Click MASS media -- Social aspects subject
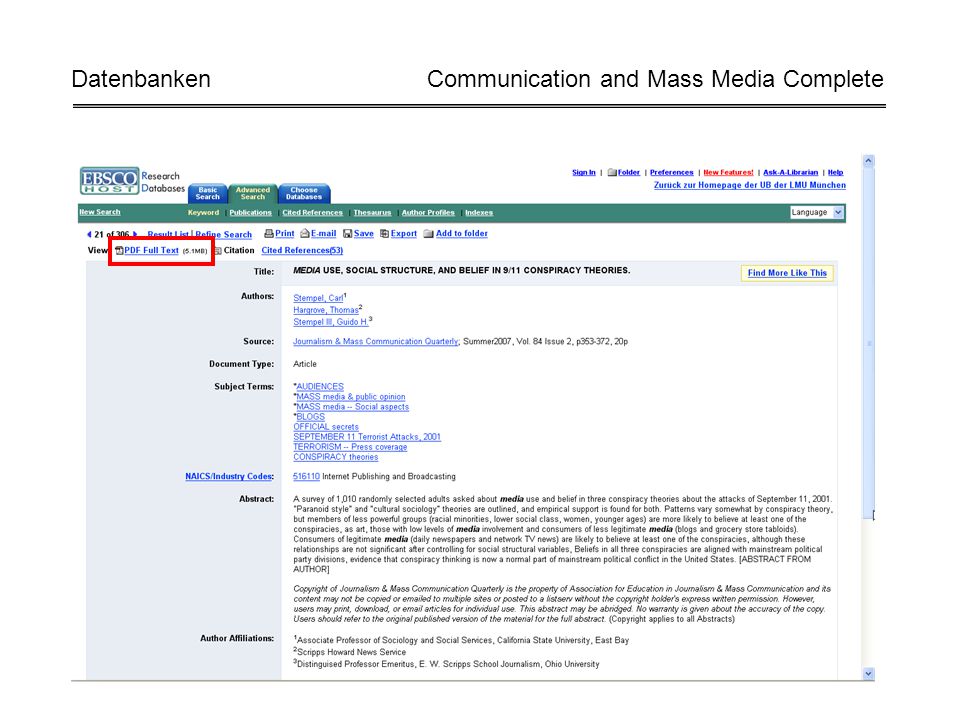Viewport: 960px width, 720px height. click(353, 407)
